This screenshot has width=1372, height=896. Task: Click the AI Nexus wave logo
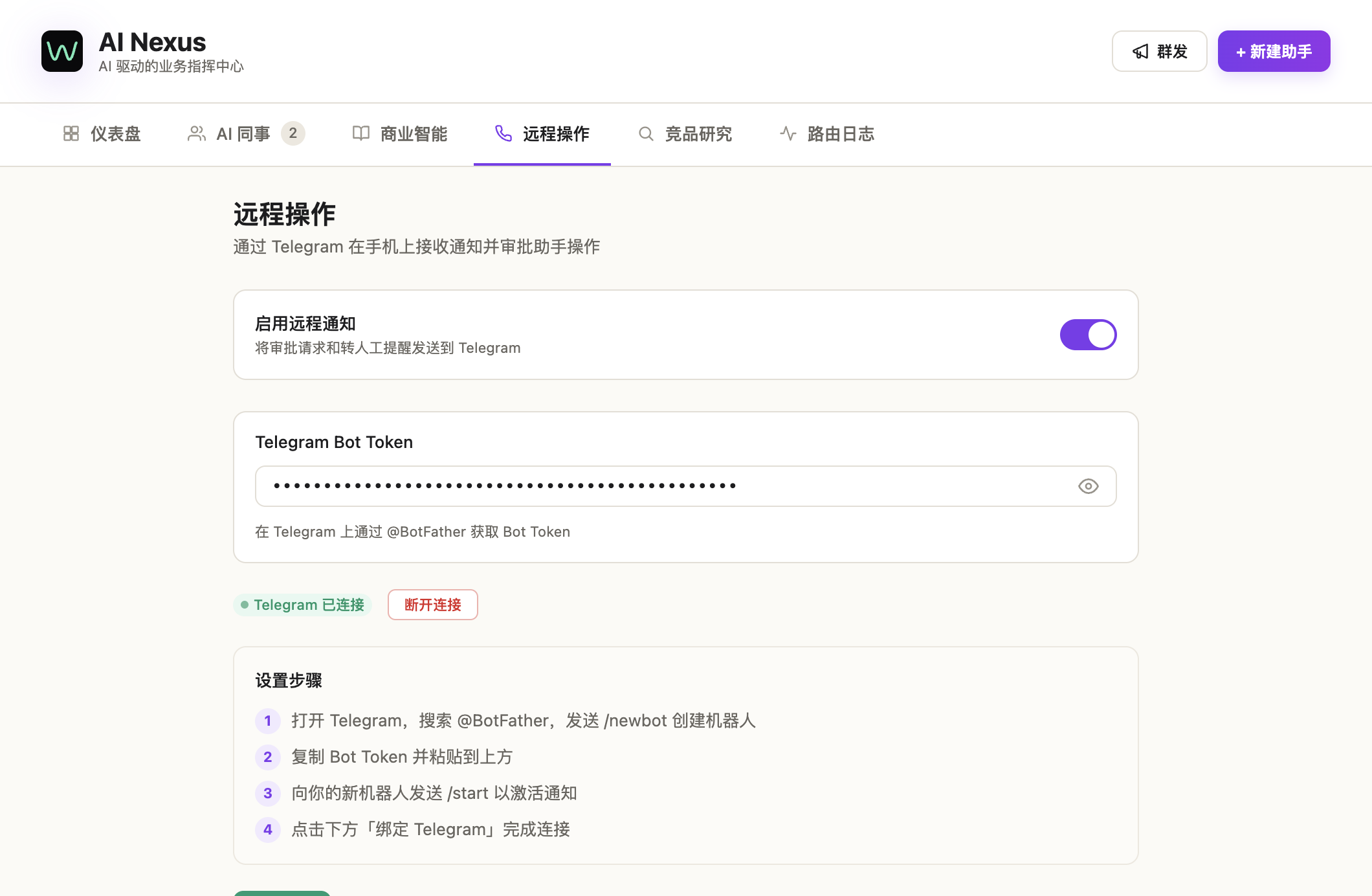tap(62, 51)
